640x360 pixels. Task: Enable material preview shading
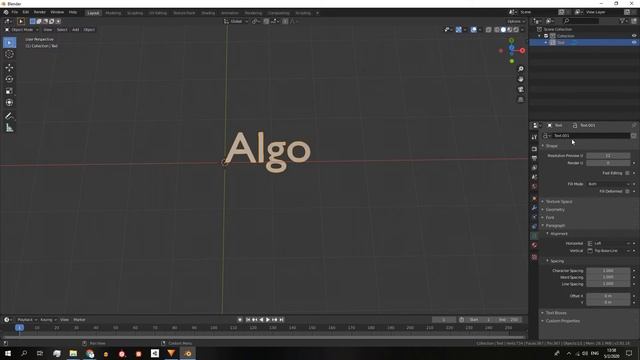[510, 30]
